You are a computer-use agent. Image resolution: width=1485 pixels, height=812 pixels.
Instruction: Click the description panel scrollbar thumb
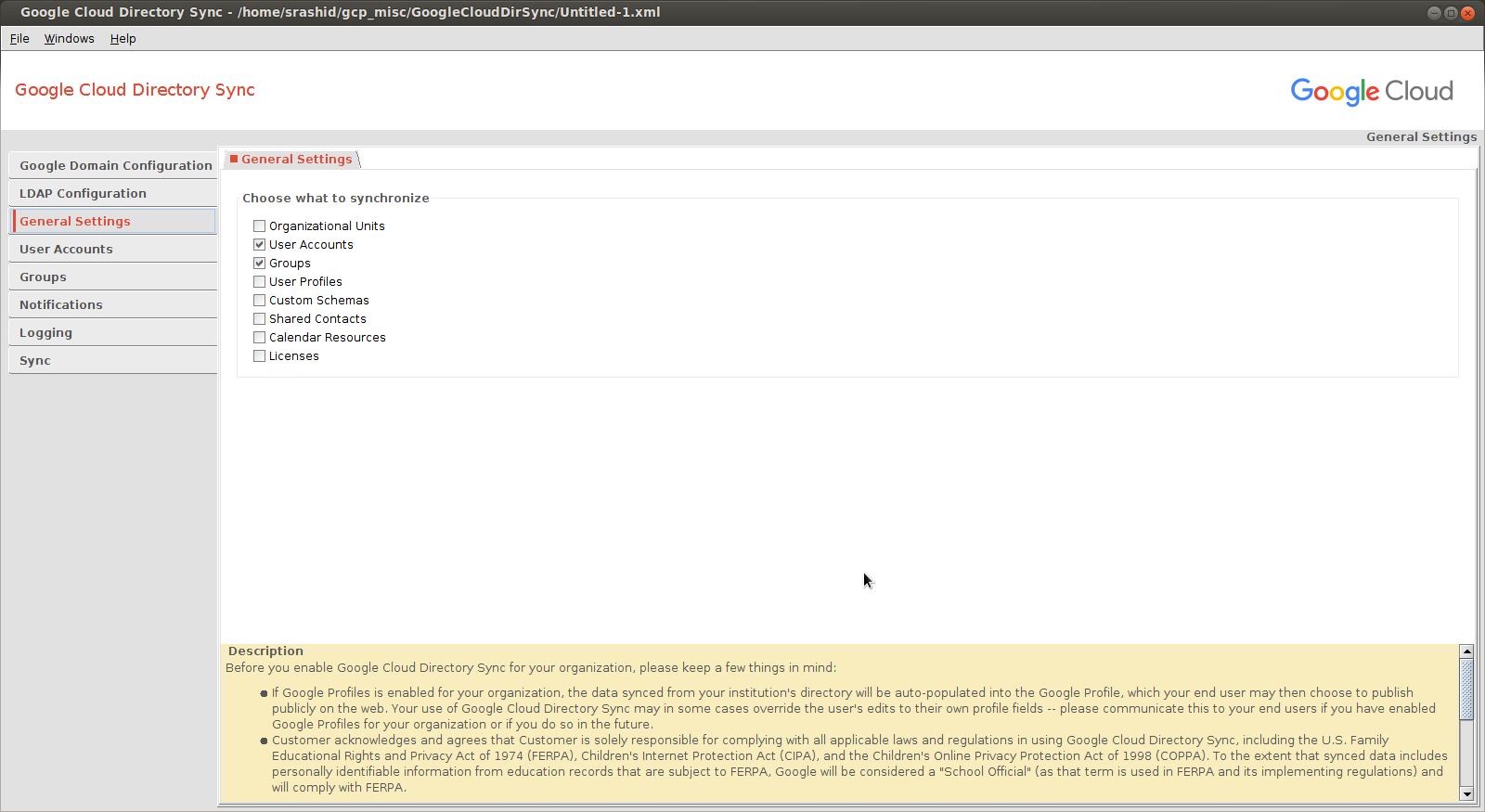pyautogui.click(x=1466, y=689)
